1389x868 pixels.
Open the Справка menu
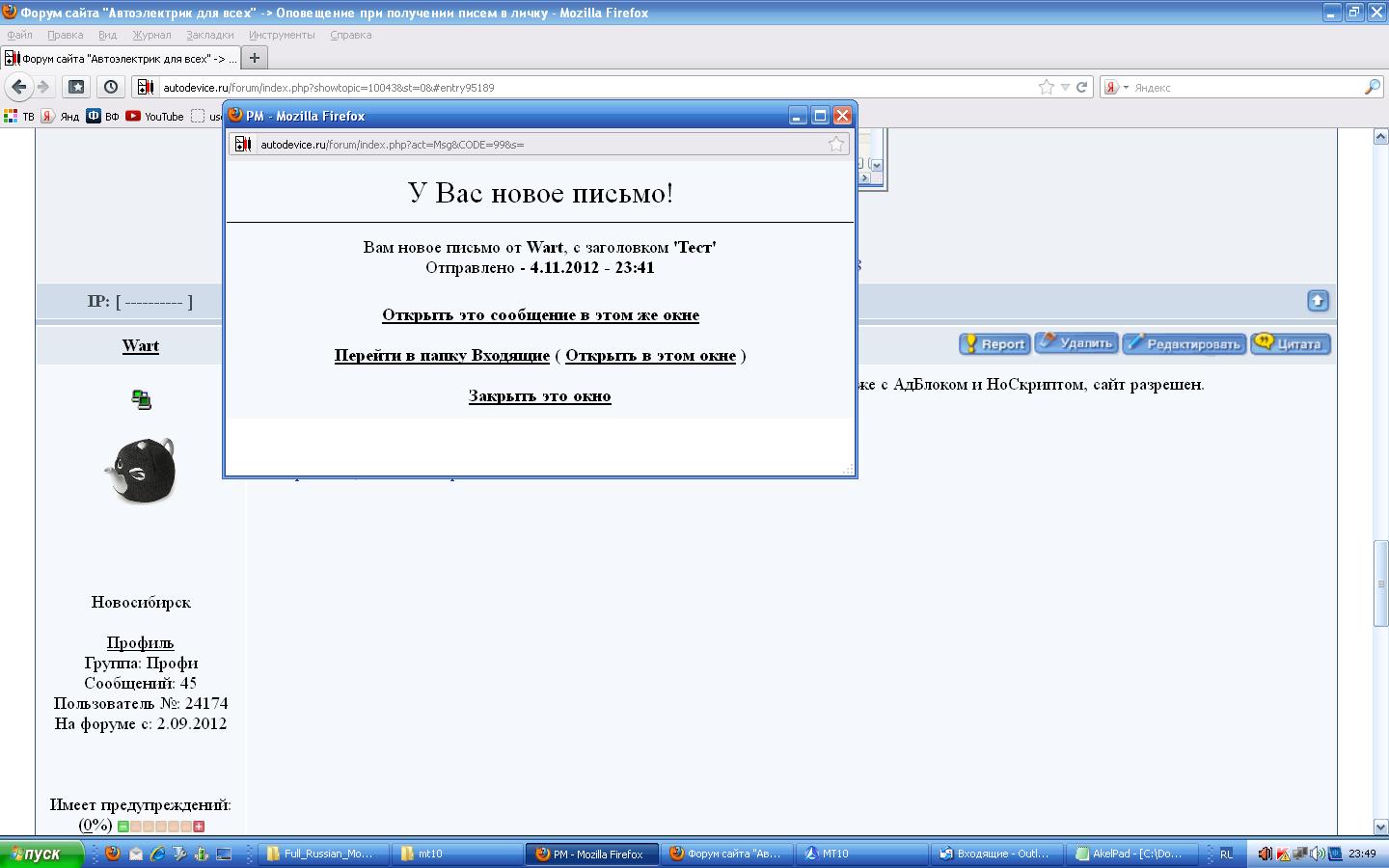(x=350, y=35)
